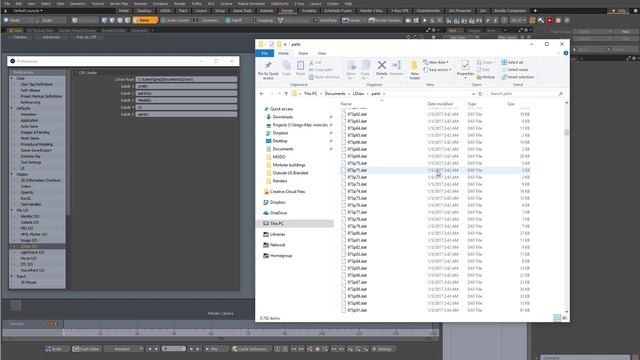This screenshot has height=360, width=640.
Task: Collapse the Data group in Preferences tree
Action: coord(12,78)
